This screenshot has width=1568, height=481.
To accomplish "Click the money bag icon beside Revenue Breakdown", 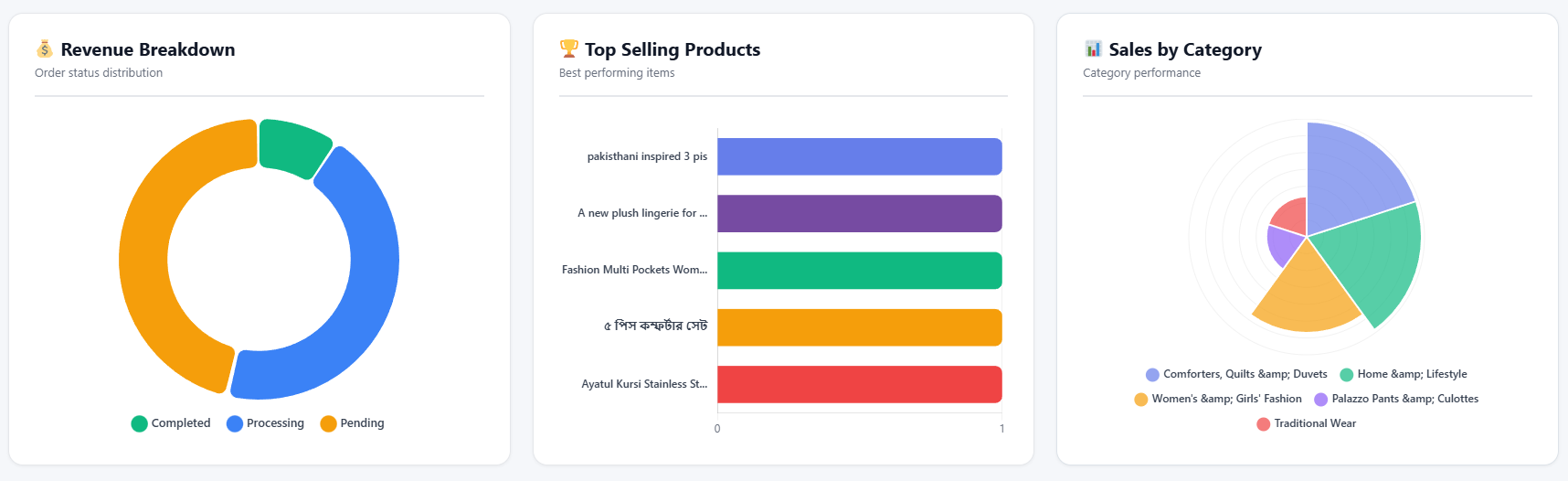I will pos(44,49).
